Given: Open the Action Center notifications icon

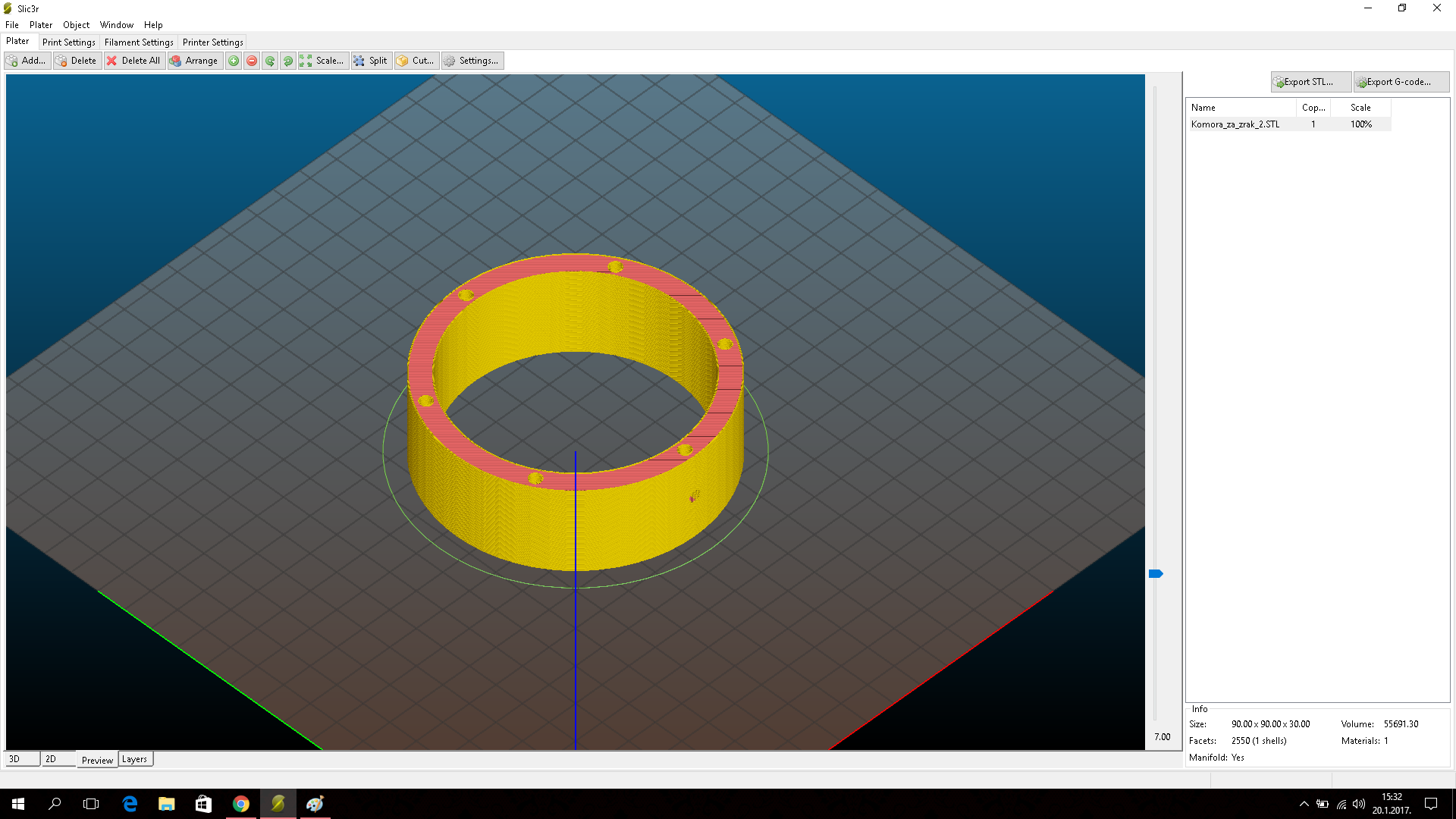Looking at the screenshot, I should click(x=1431, y=804).
